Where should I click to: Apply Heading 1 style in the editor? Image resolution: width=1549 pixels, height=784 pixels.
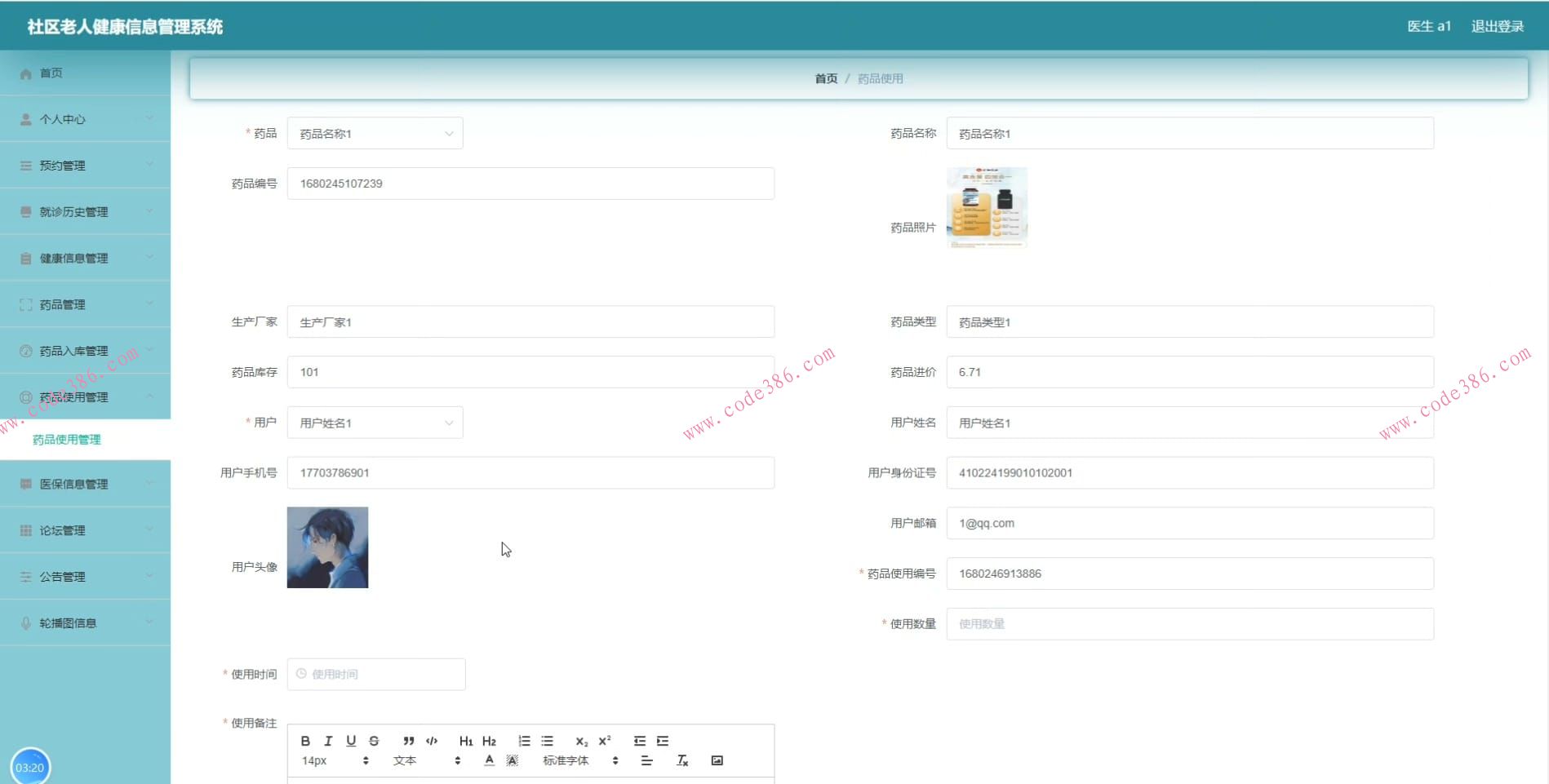point(466,741)
